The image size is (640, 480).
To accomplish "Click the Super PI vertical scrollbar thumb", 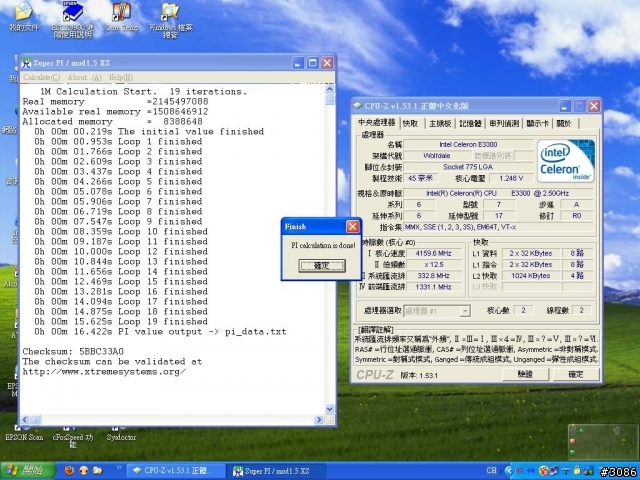I will pos(330,99).
